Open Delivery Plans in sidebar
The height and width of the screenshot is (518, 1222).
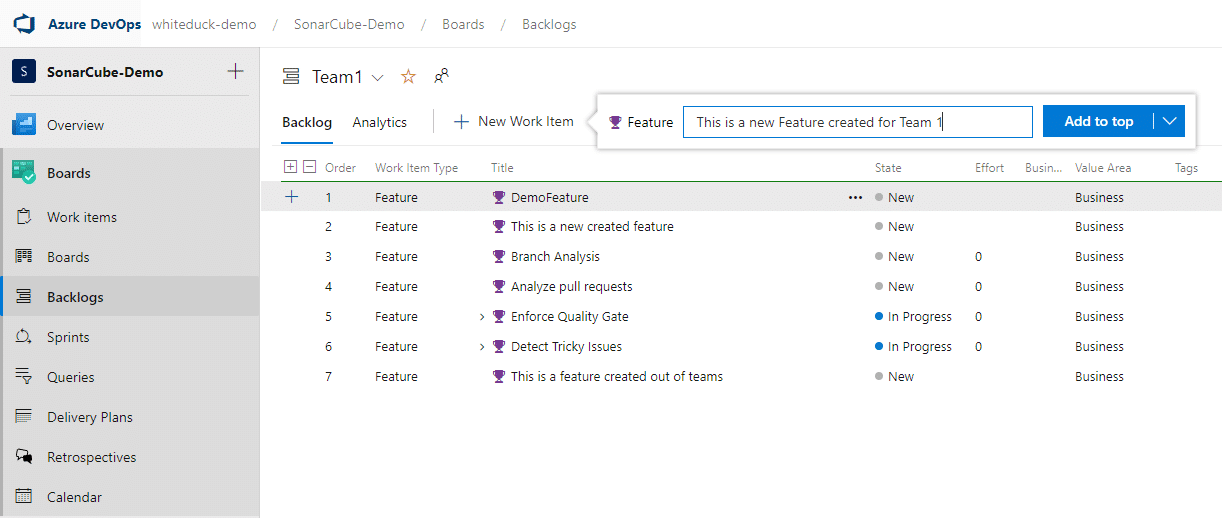(x=89, y=417)
